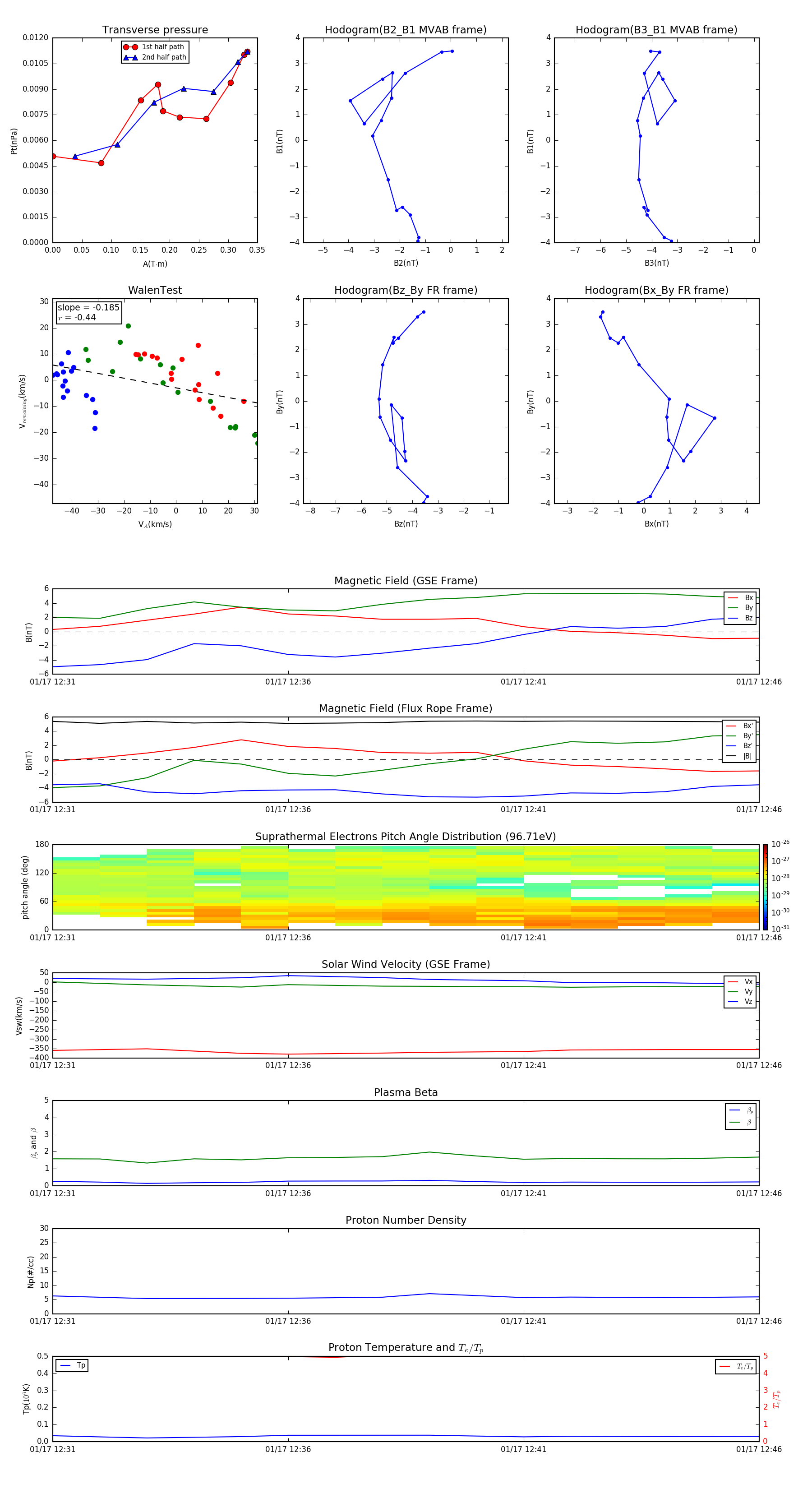
Task: Click the 'Hodogram(B2_B1 MVAB frame)' title
Action: (x=406, y=30)
